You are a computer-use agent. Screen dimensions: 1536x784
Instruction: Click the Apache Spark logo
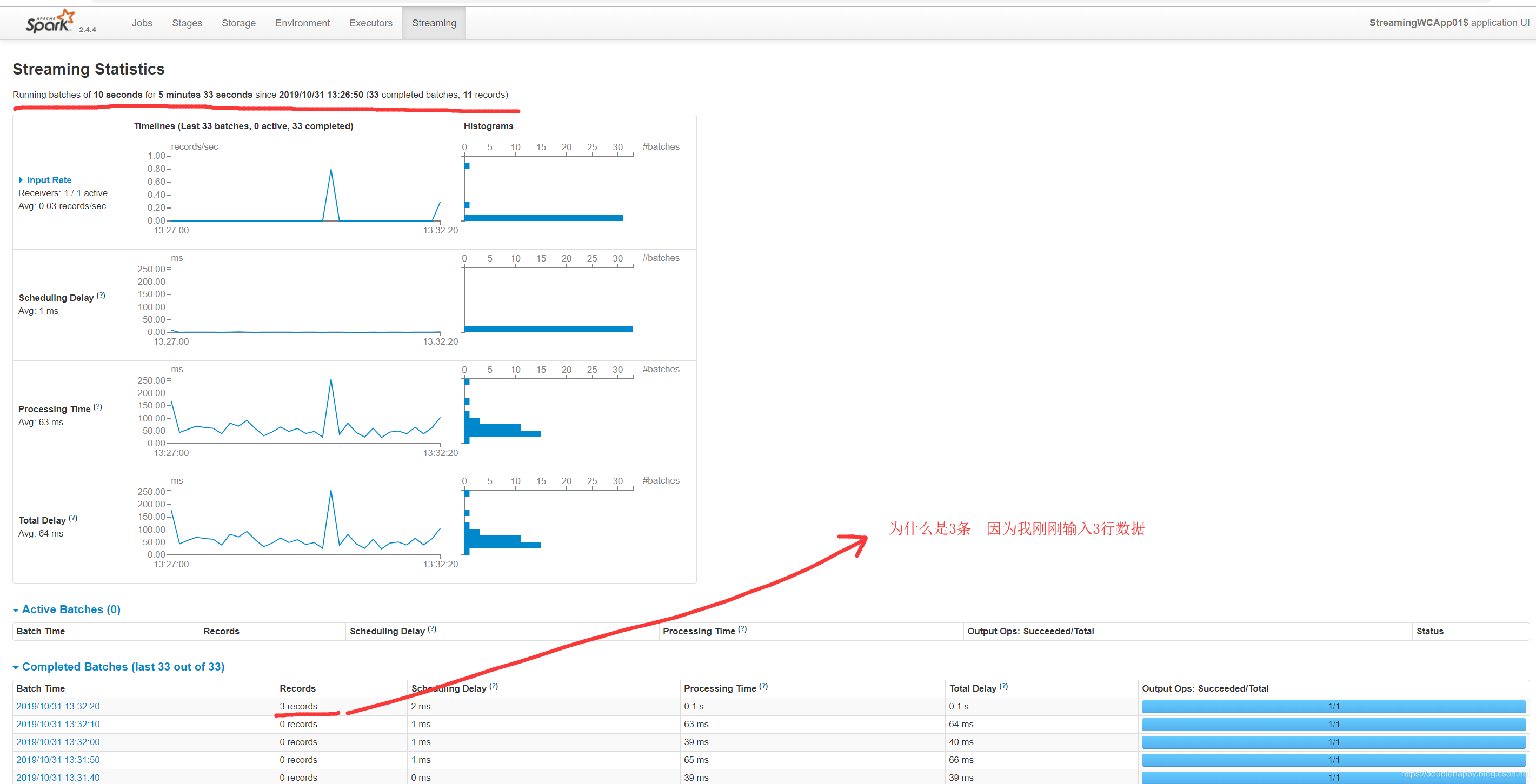point(50,22)
